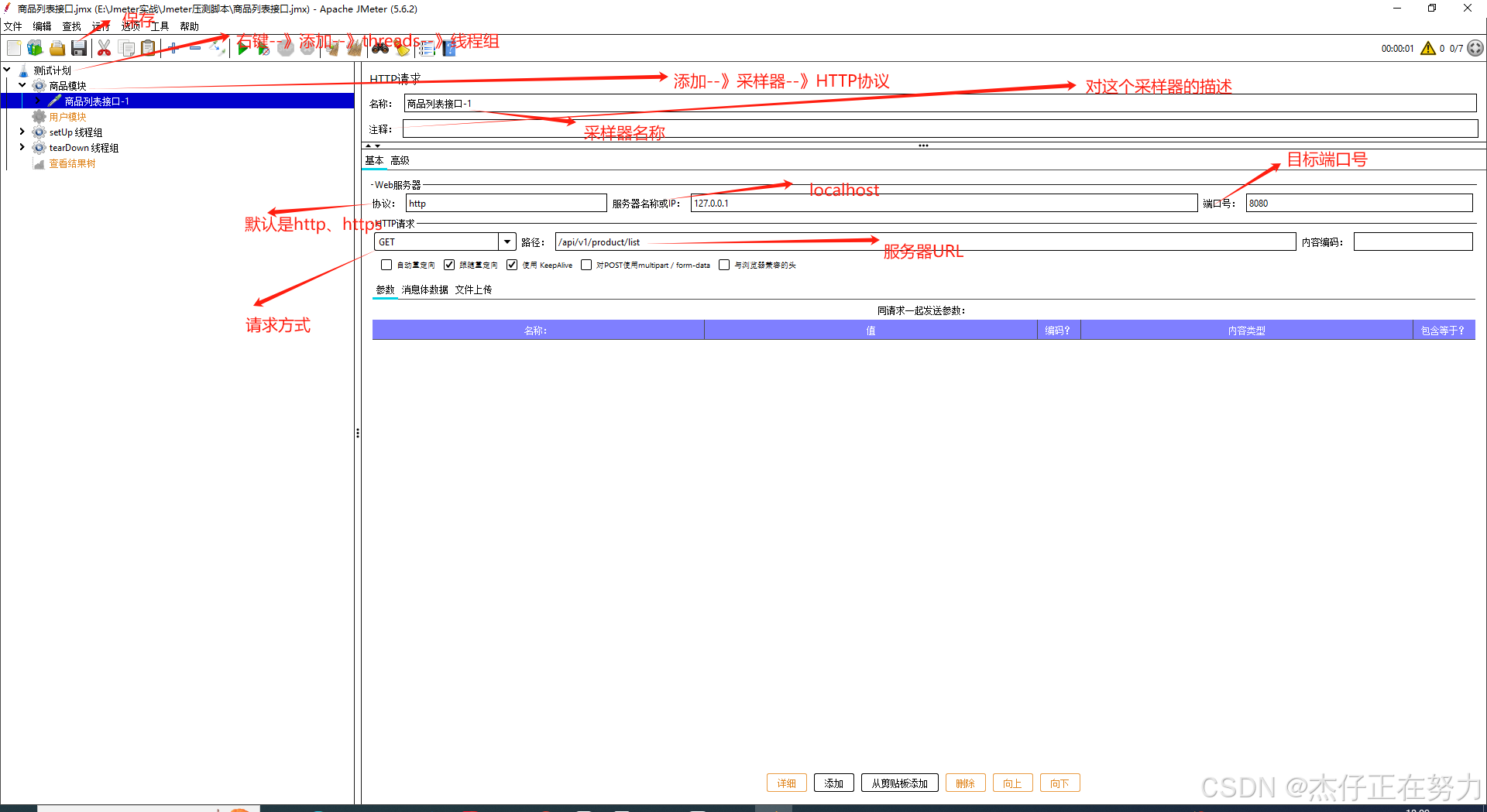
Task: Save the test plan with floppy icon
Action: 79,49
